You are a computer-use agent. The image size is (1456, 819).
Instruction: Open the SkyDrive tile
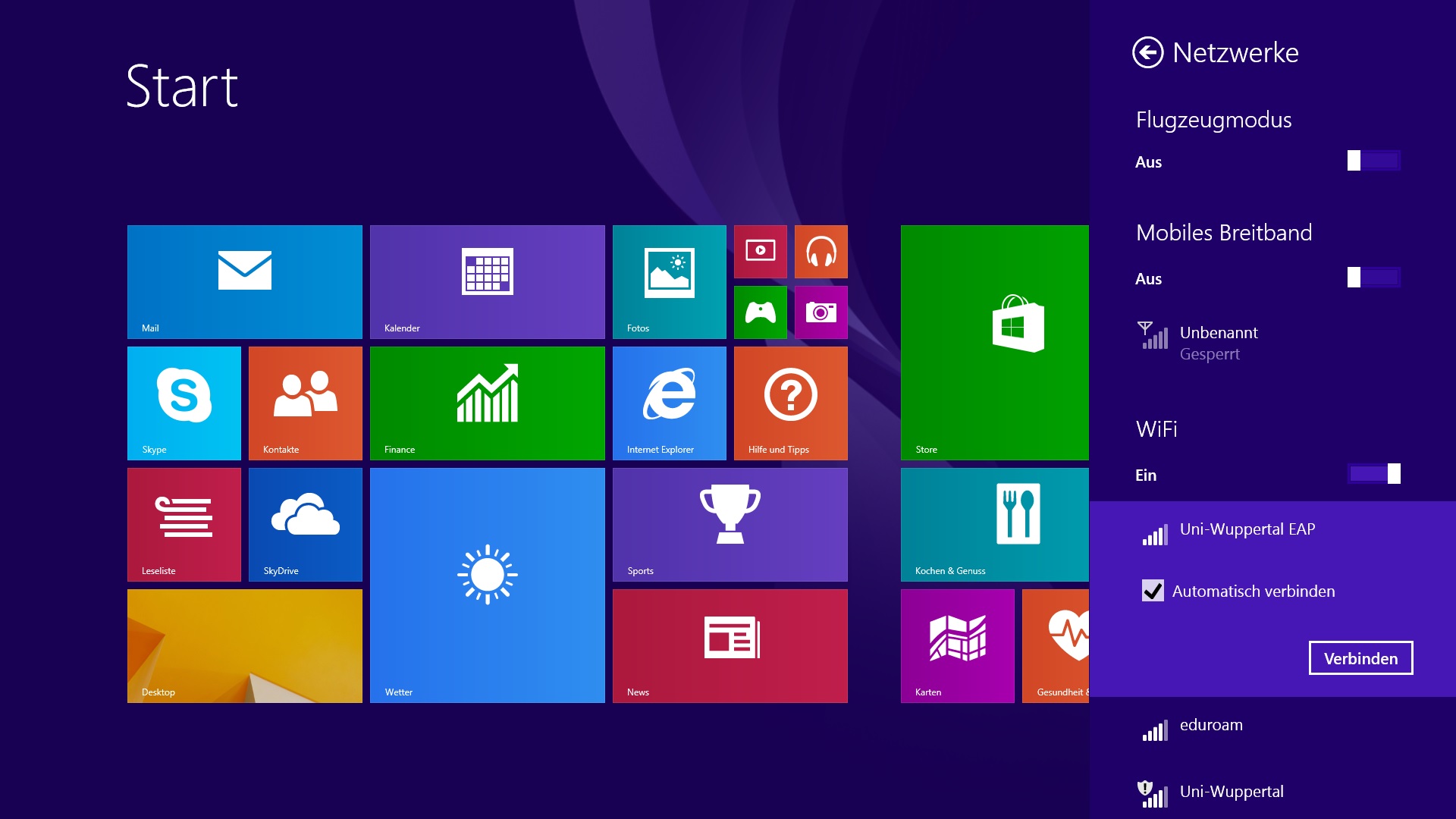pyautogui.click(x=306, y=525)
